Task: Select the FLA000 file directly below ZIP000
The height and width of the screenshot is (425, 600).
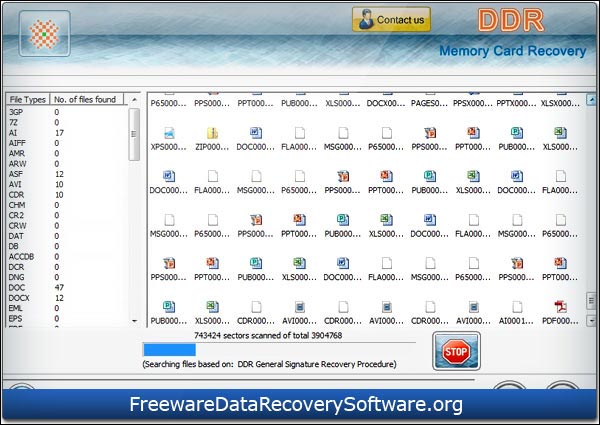Action: tap(212, 176)
